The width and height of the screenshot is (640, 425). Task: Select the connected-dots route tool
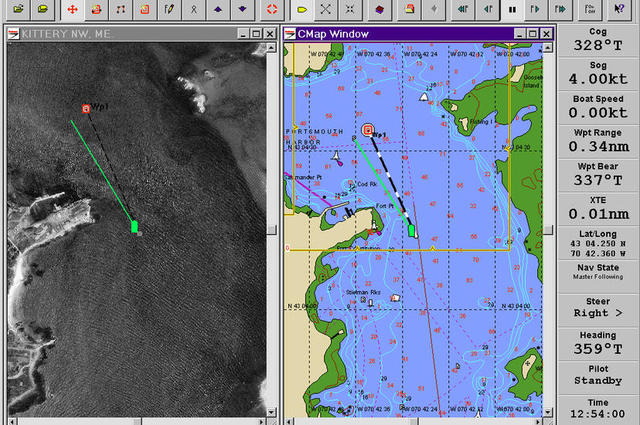click(120, 9)
